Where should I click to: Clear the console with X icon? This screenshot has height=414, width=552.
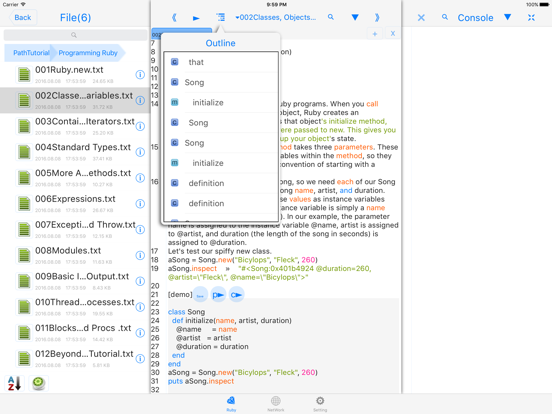[421, 18]
